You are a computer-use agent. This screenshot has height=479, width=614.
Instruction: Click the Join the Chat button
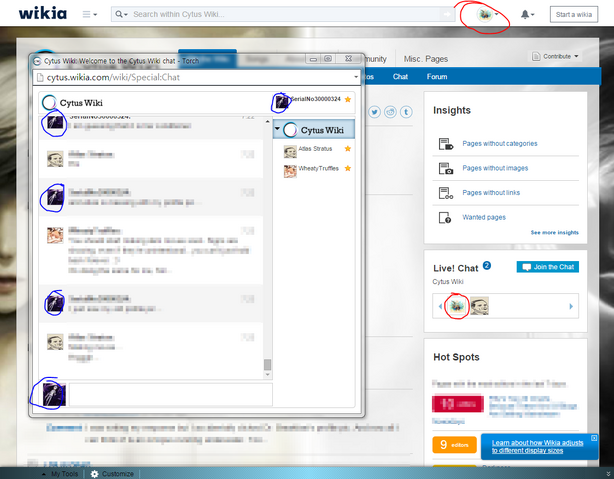[547, 267]
